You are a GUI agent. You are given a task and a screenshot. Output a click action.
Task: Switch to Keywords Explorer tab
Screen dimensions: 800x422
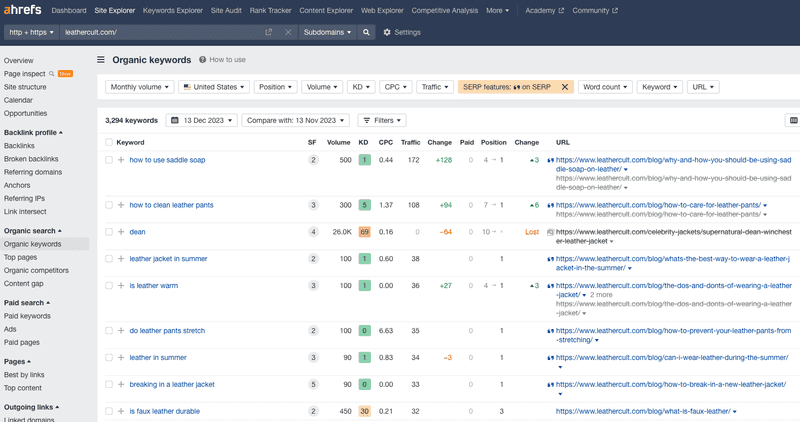(173, 10)
